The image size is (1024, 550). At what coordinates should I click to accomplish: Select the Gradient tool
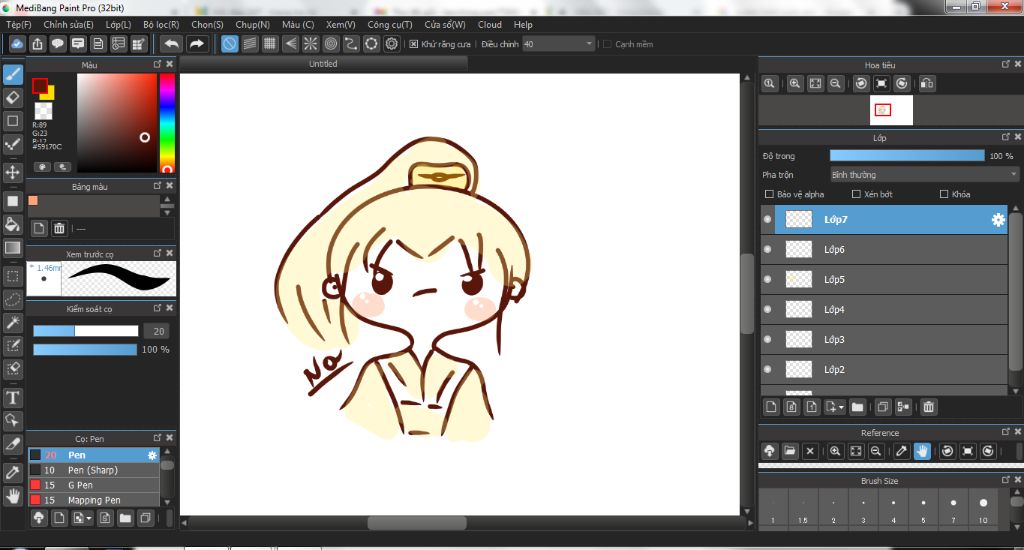click(x=12, y=248)
